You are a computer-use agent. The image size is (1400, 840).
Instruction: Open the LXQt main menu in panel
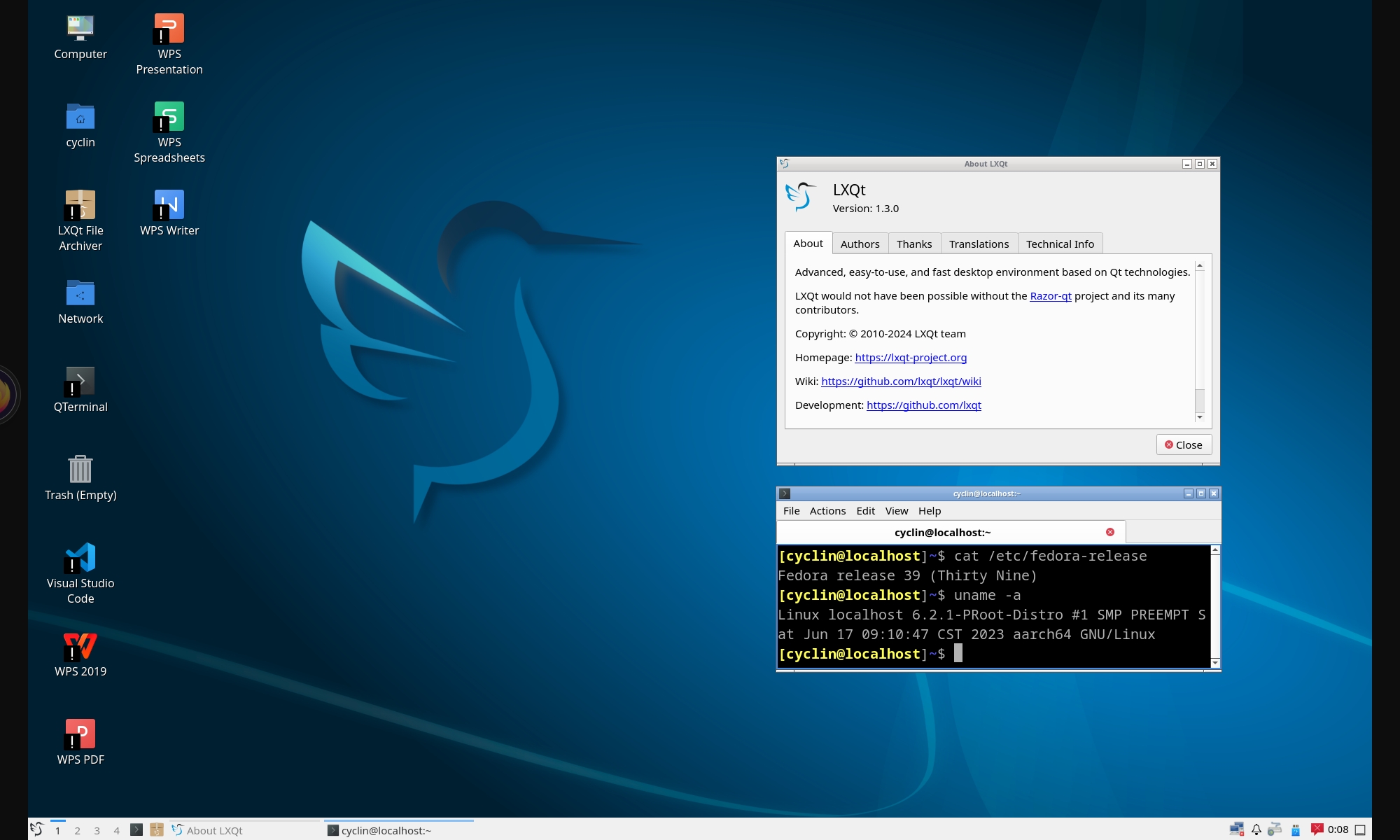click(x=37, y=830)
